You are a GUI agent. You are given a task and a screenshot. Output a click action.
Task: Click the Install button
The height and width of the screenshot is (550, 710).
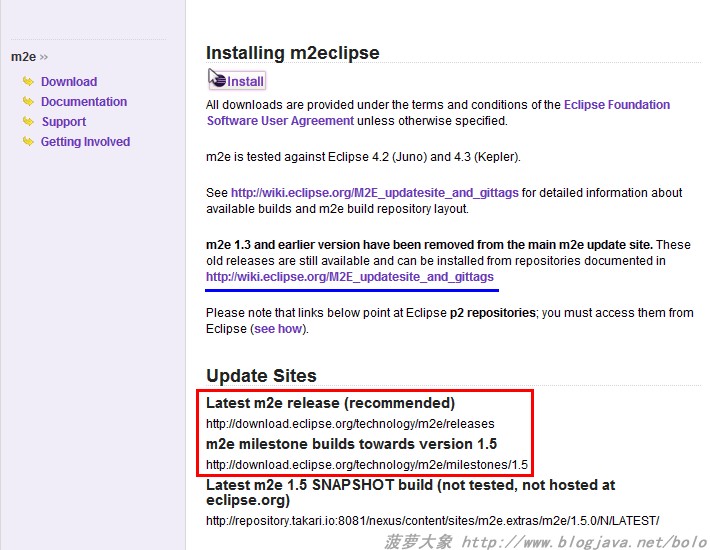tap(237, 81)
